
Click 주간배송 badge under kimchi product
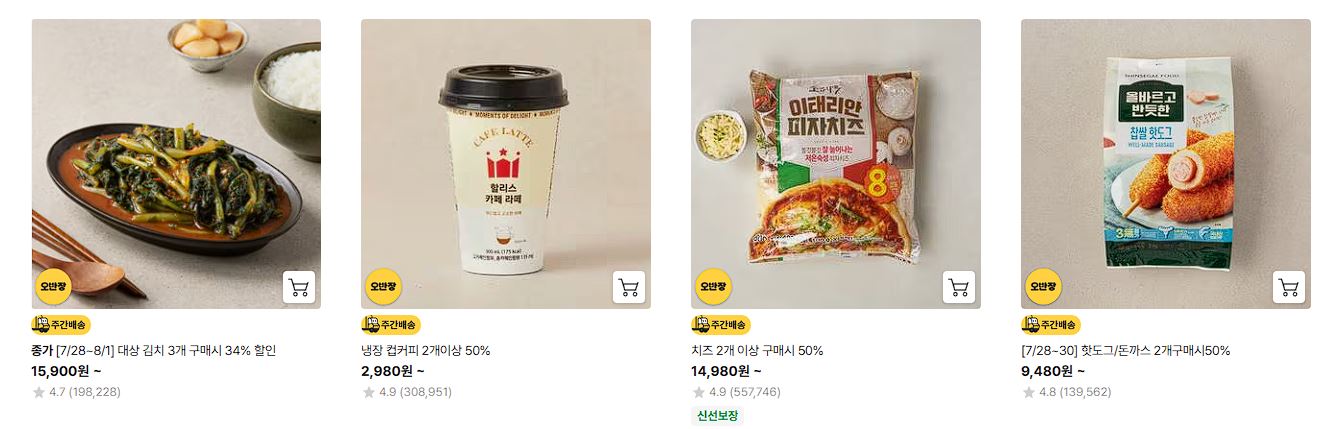pyautogui.click(x=61, y=325)
